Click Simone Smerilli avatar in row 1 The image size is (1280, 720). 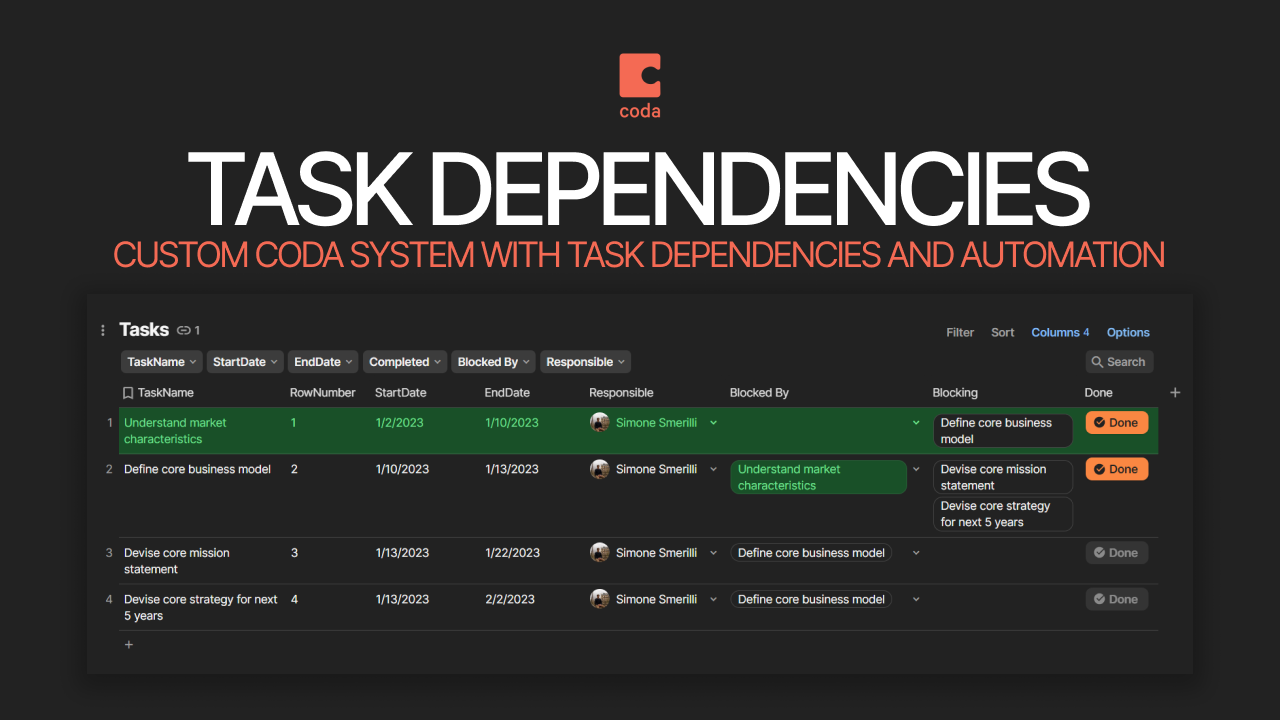pos(600,423)
